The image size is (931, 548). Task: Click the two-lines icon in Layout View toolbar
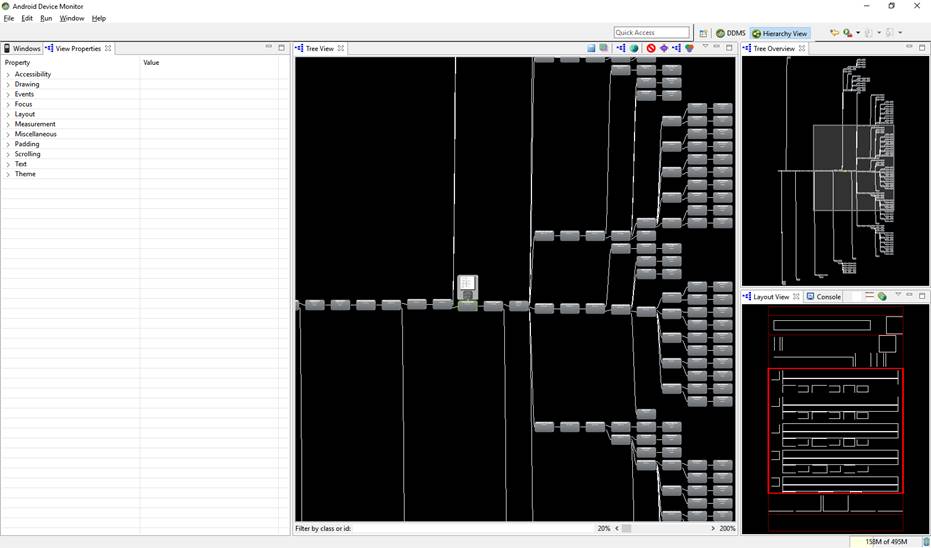click(869, 295)
